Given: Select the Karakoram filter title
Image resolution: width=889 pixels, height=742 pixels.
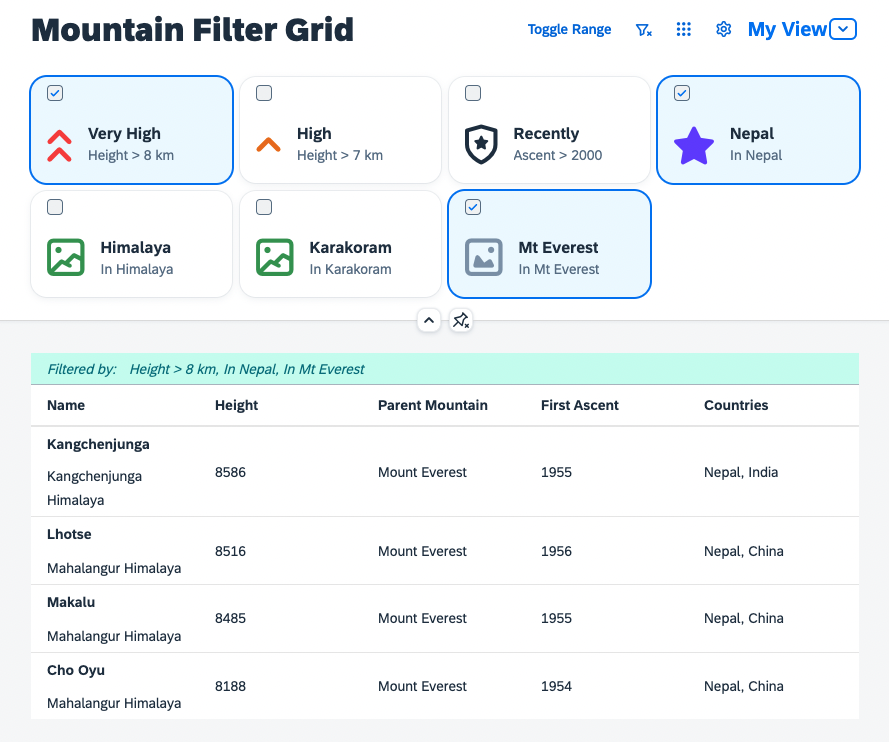Looking at the screenshot, I should coord(350,248).
